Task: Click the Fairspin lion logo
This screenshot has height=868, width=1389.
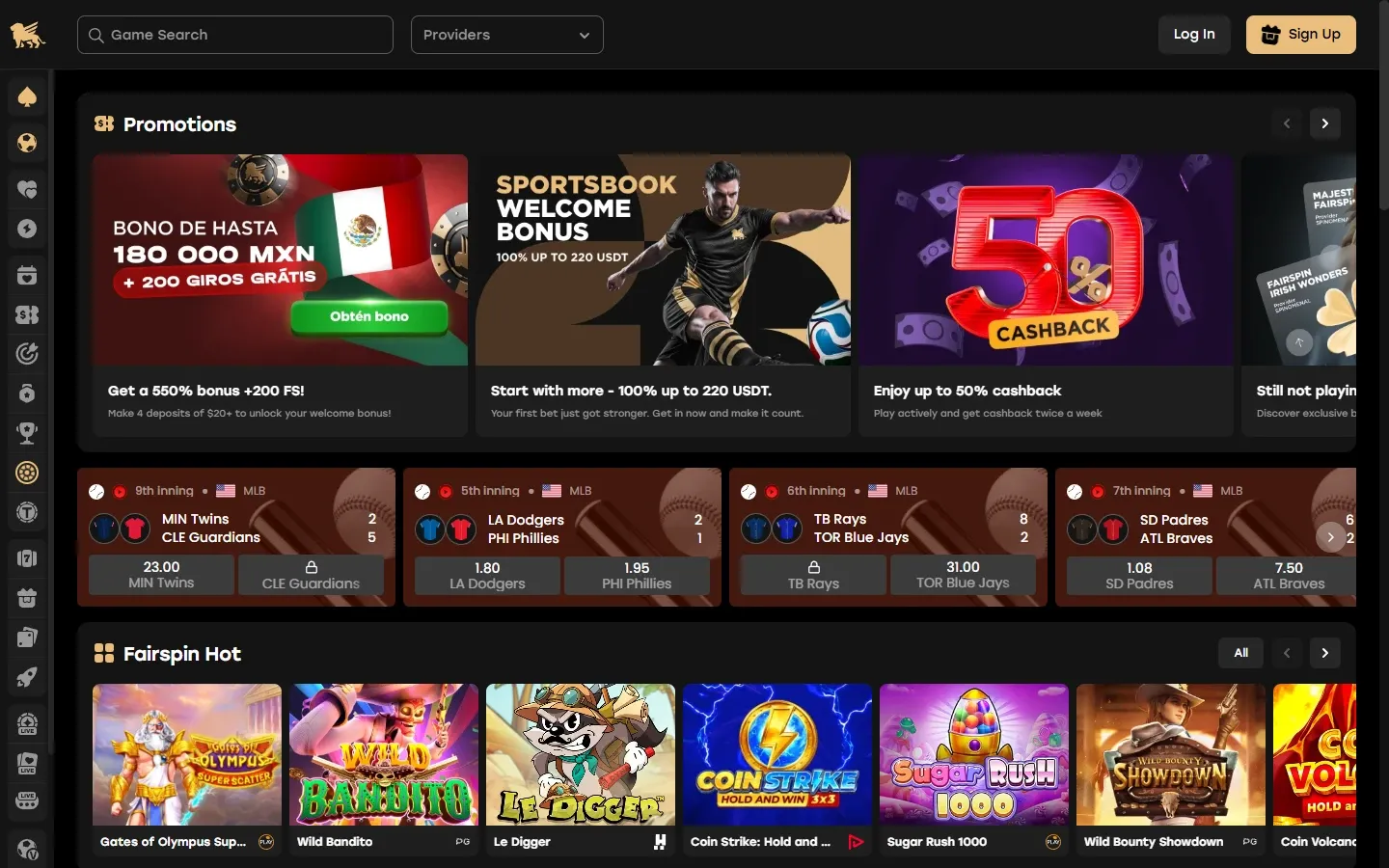Action: tap(27, 35)
